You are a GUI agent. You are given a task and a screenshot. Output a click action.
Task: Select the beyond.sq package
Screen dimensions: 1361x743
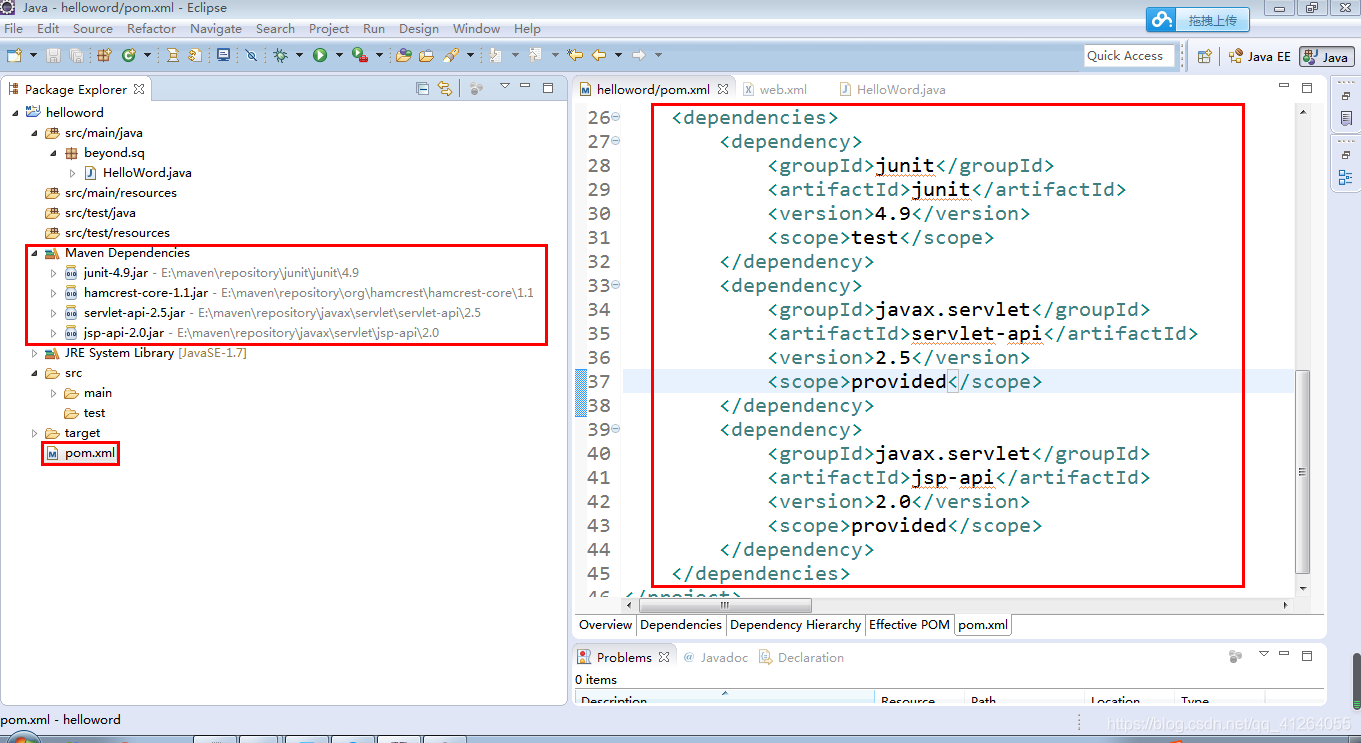pyautogui.click(x=114, y=153)
